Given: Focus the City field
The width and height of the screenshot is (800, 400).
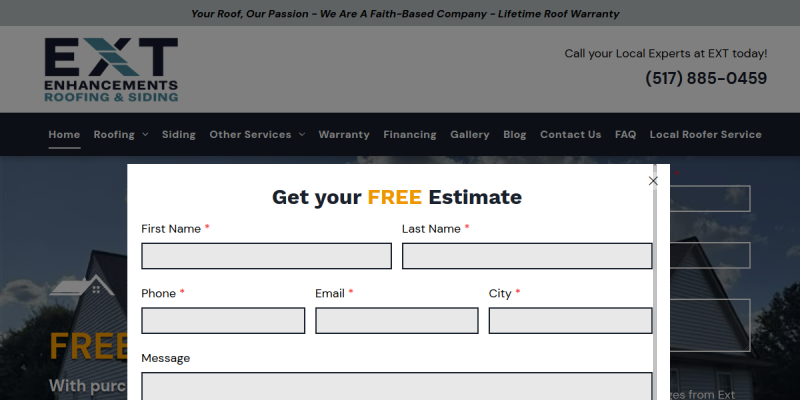Looking at the screenshot, I should click(x=570, y=320).
